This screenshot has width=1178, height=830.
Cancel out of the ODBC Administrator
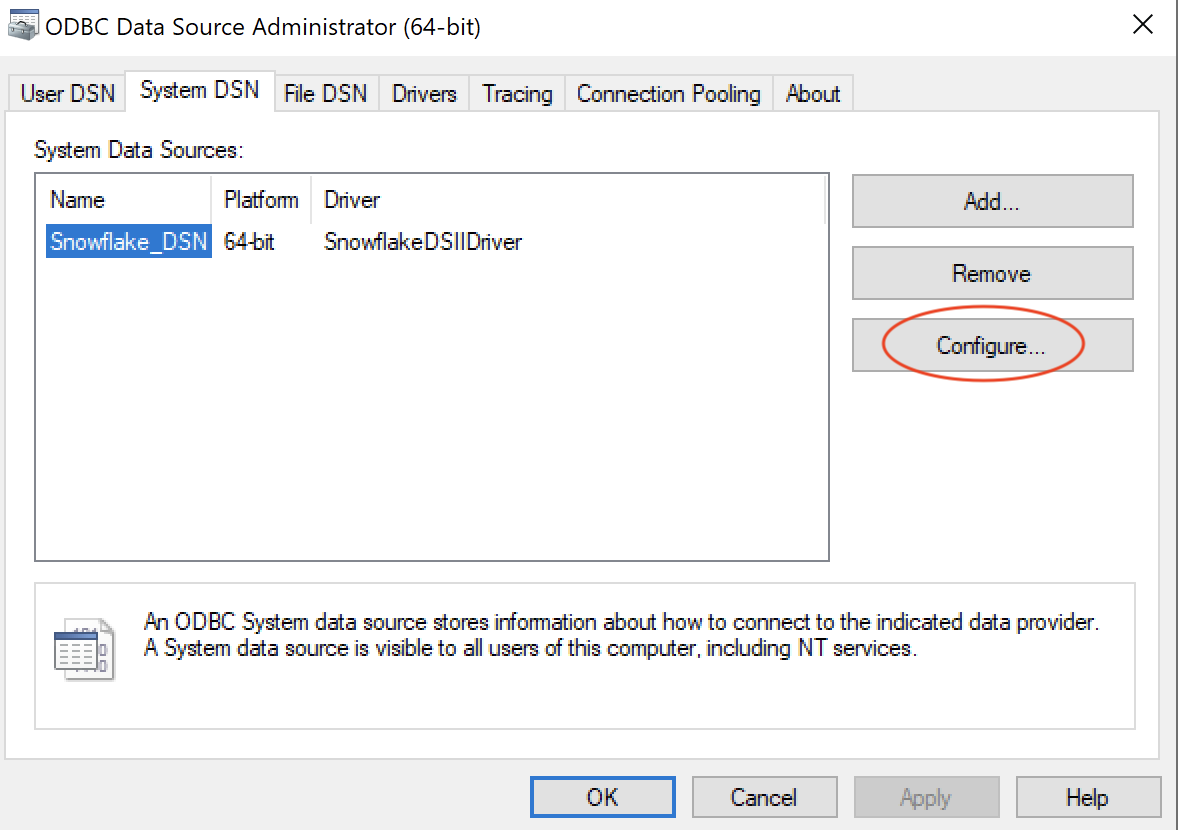coord(764,797)
